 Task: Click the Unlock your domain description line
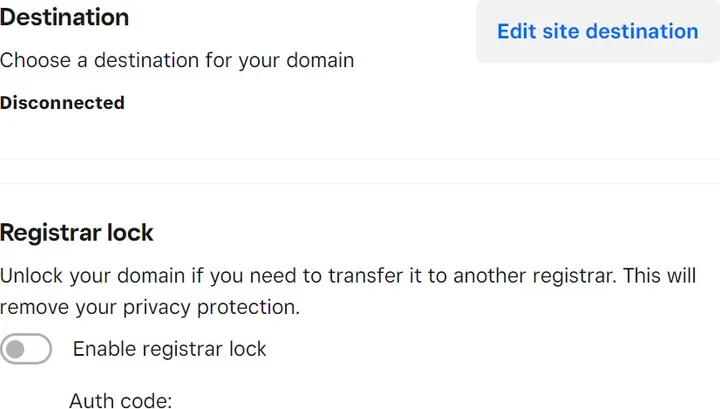tap(300, 276)
